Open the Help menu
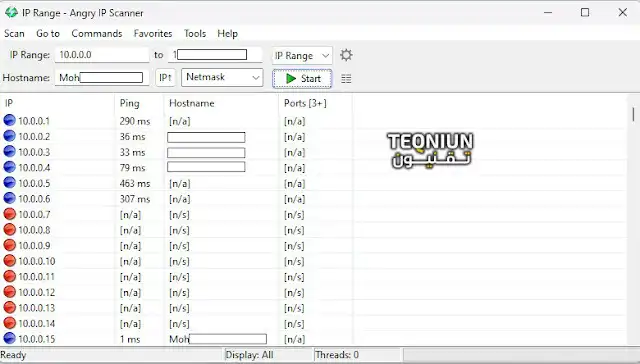The image size is (640, 364). [x=227, y=33]
